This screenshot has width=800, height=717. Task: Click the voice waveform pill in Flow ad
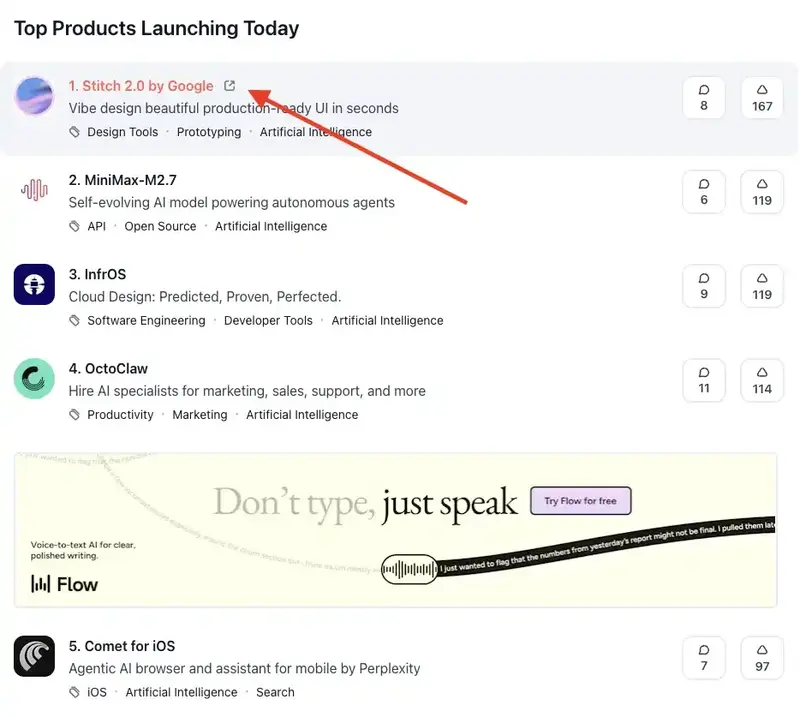pyautogui.click(x=409, y=569)
